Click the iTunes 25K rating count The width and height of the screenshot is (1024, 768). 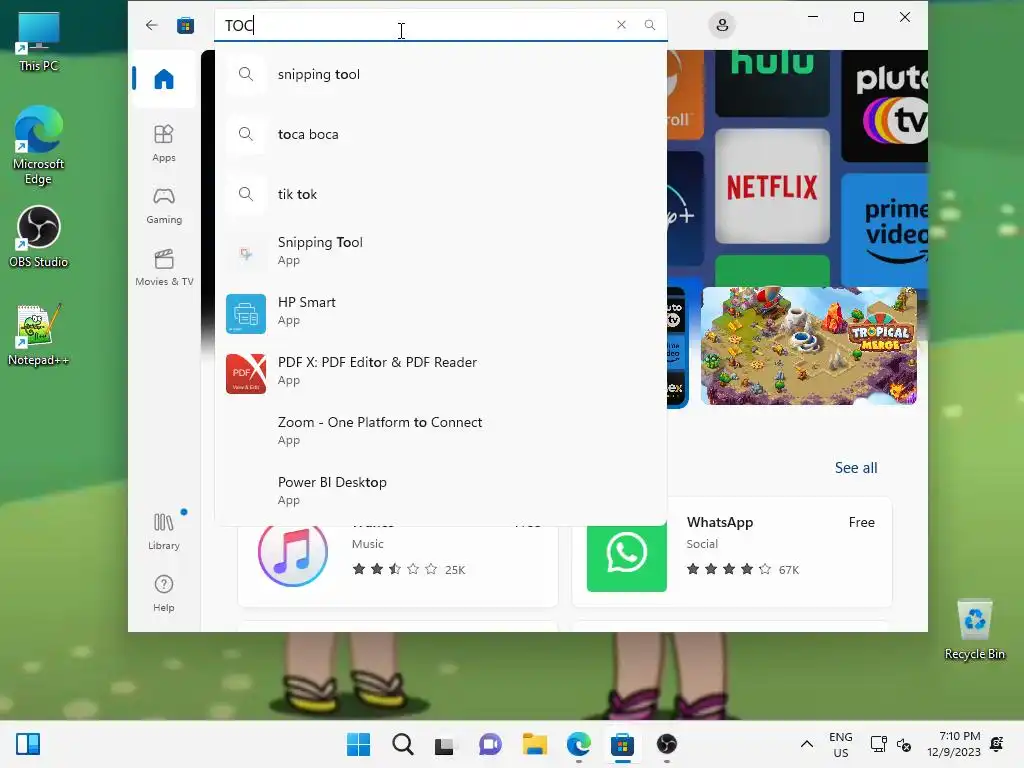pyautogui.click(x=455, y=570)
